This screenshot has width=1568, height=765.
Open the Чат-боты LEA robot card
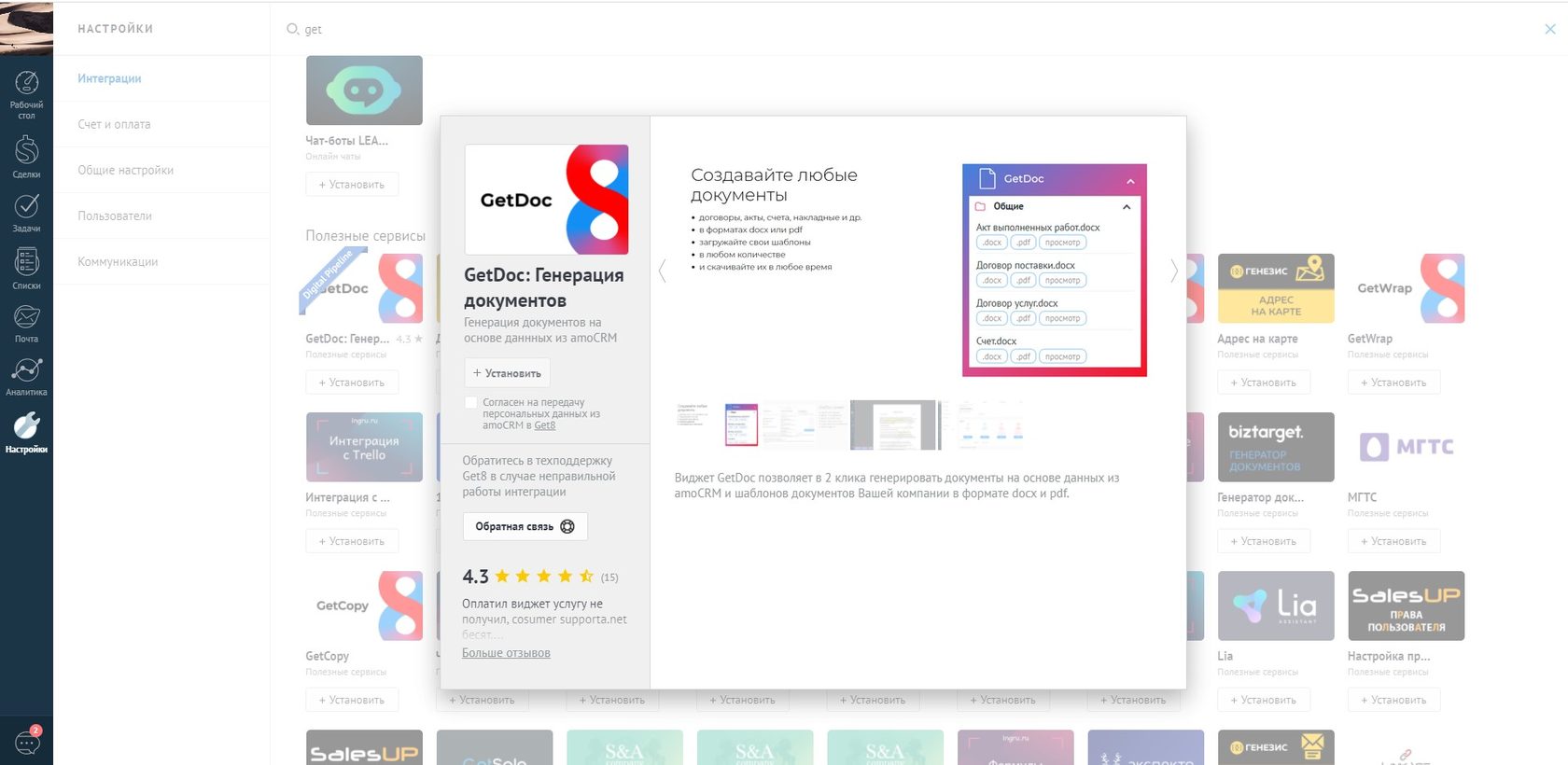coord(364,90)
